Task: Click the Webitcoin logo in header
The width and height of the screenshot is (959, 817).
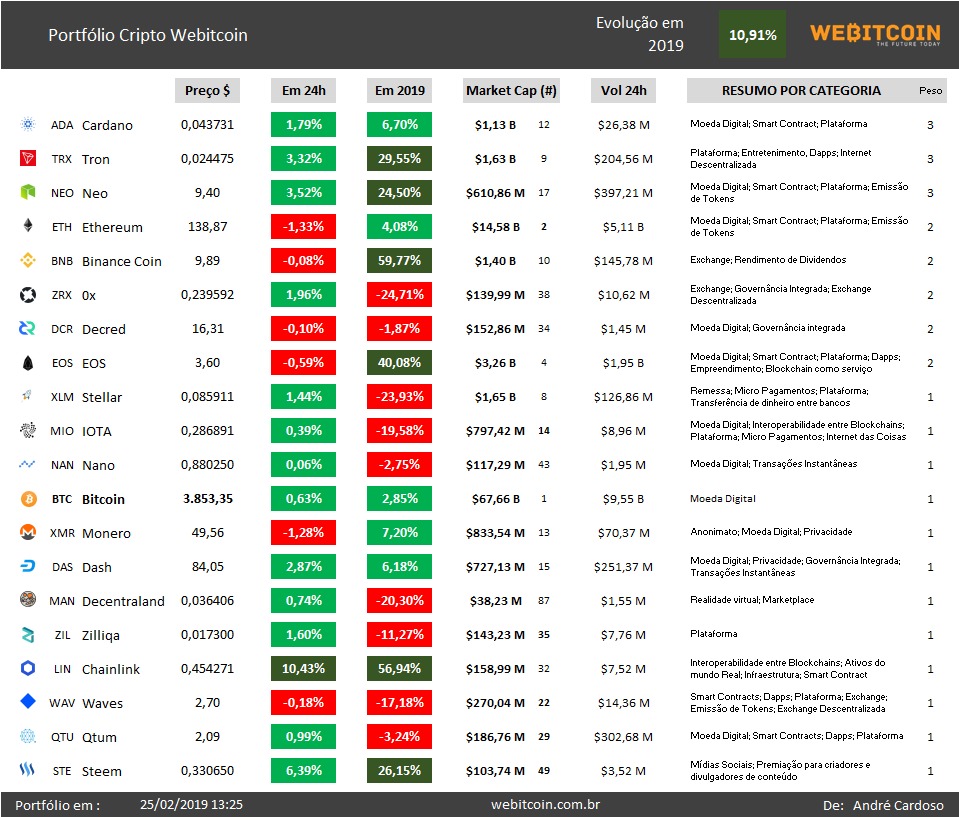Action: tap(875, 34)
